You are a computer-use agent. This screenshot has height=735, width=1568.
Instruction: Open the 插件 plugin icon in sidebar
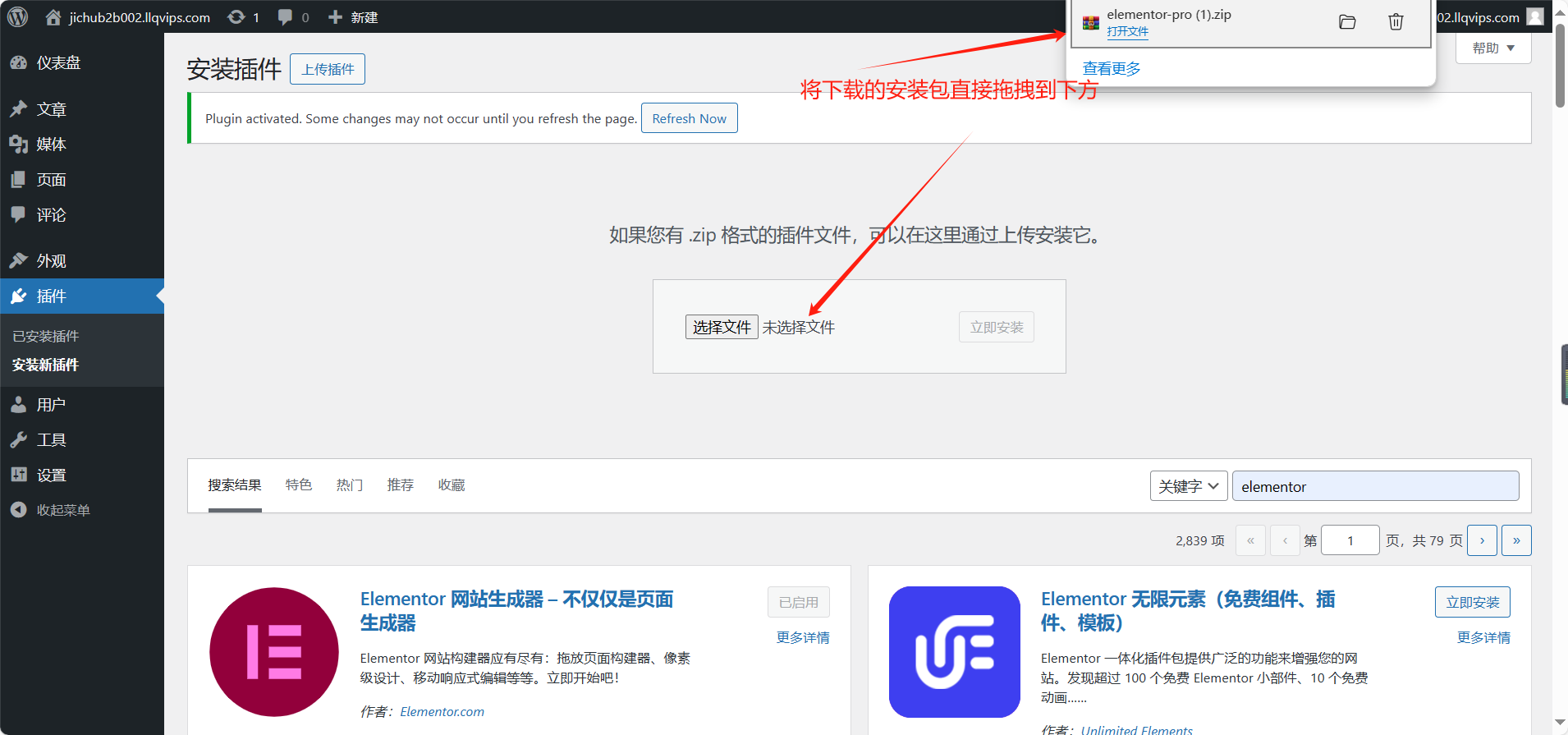coord(18,296)
